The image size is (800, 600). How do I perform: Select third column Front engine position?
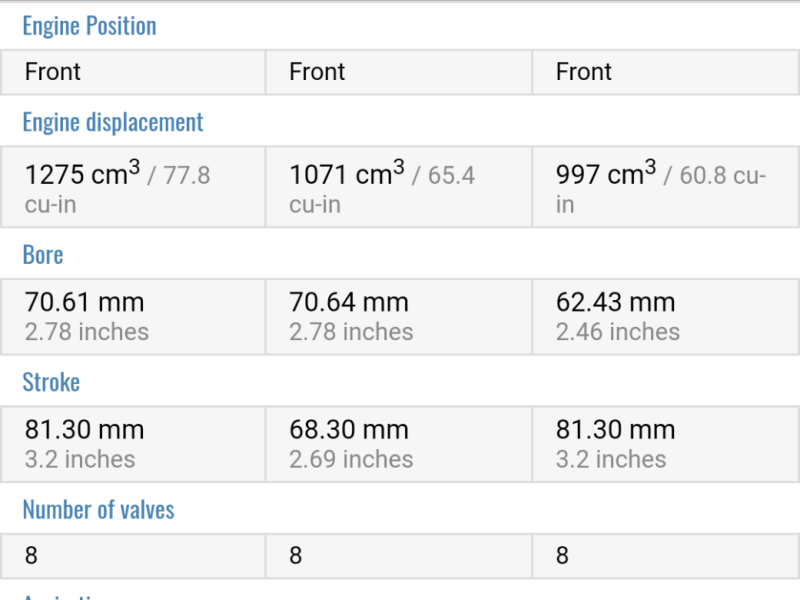(x=665, y=72)
